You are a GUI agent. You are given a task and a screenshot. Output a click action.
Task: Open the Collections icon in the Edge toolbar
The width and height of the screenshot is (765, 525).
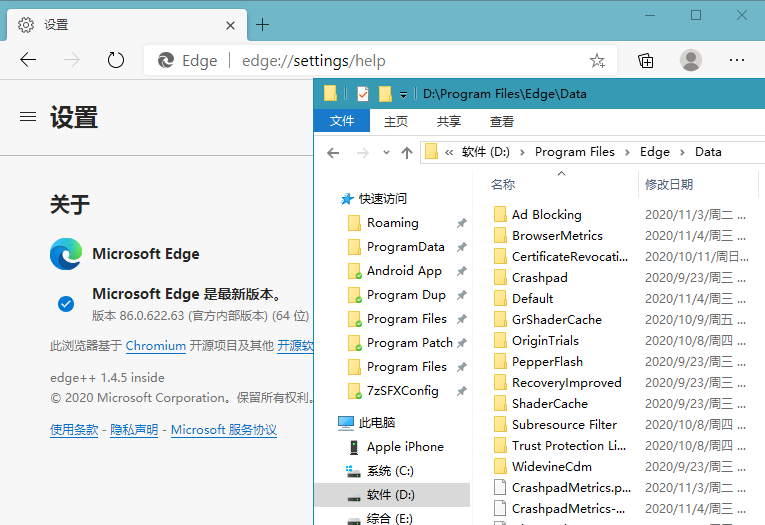coord(646,61)
